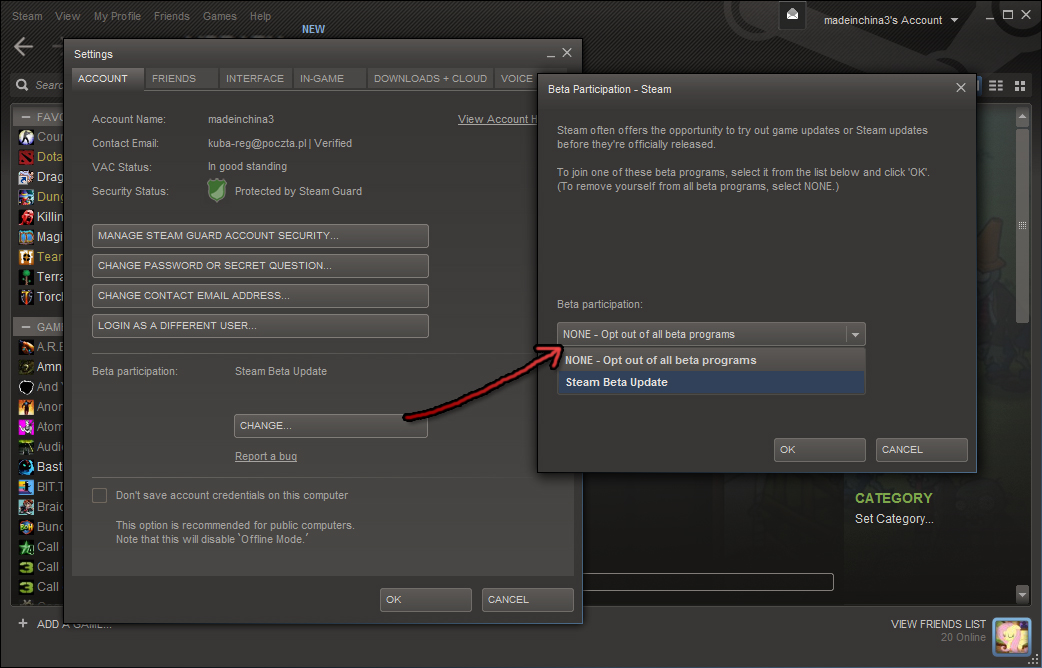Select the Audiosurf game icon
Viewport: 1042px width, 668px height.
point(26,447)
